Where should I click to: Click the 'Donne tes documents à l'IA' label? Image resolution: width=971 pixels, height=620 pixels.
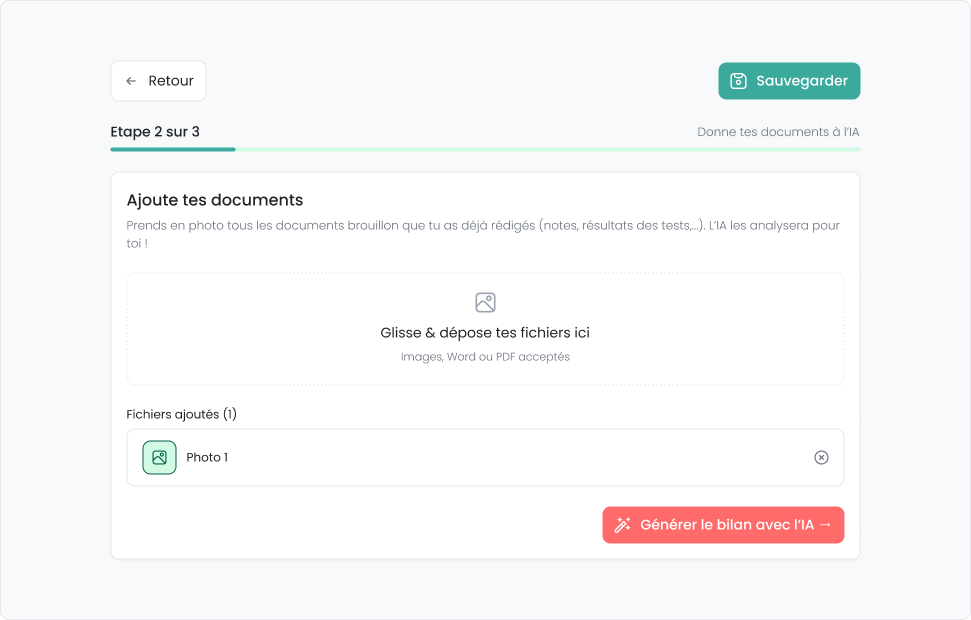pos(778,132)
